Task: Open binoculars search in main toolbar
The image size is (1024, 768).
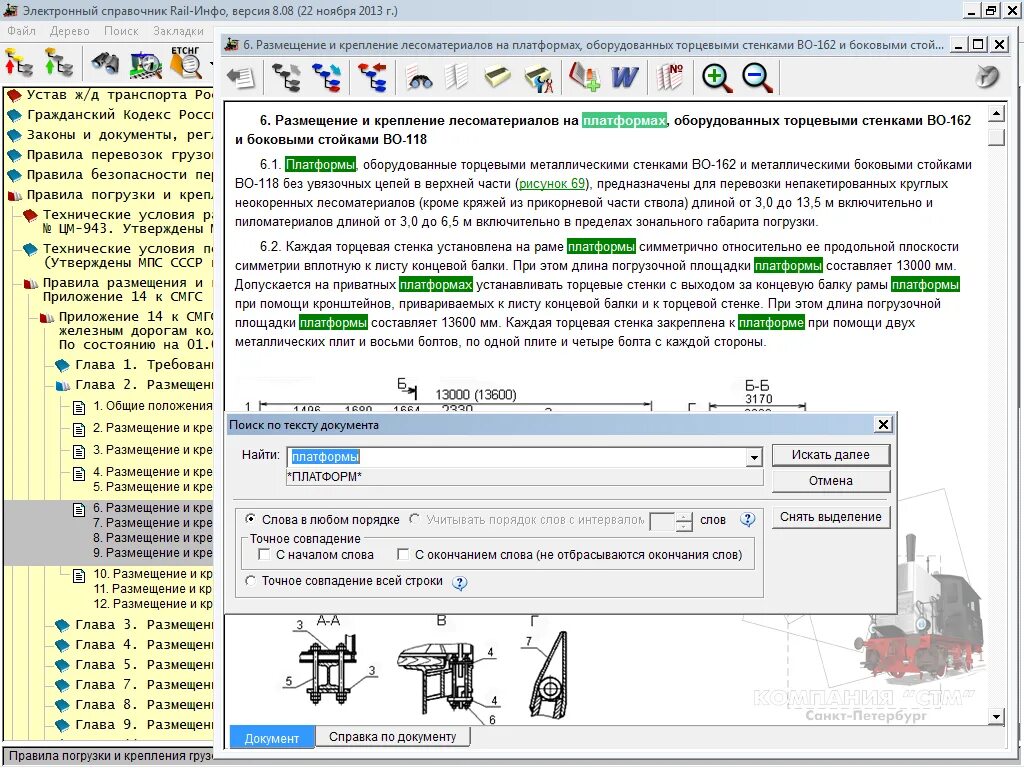Action: [x=104, y=63]
